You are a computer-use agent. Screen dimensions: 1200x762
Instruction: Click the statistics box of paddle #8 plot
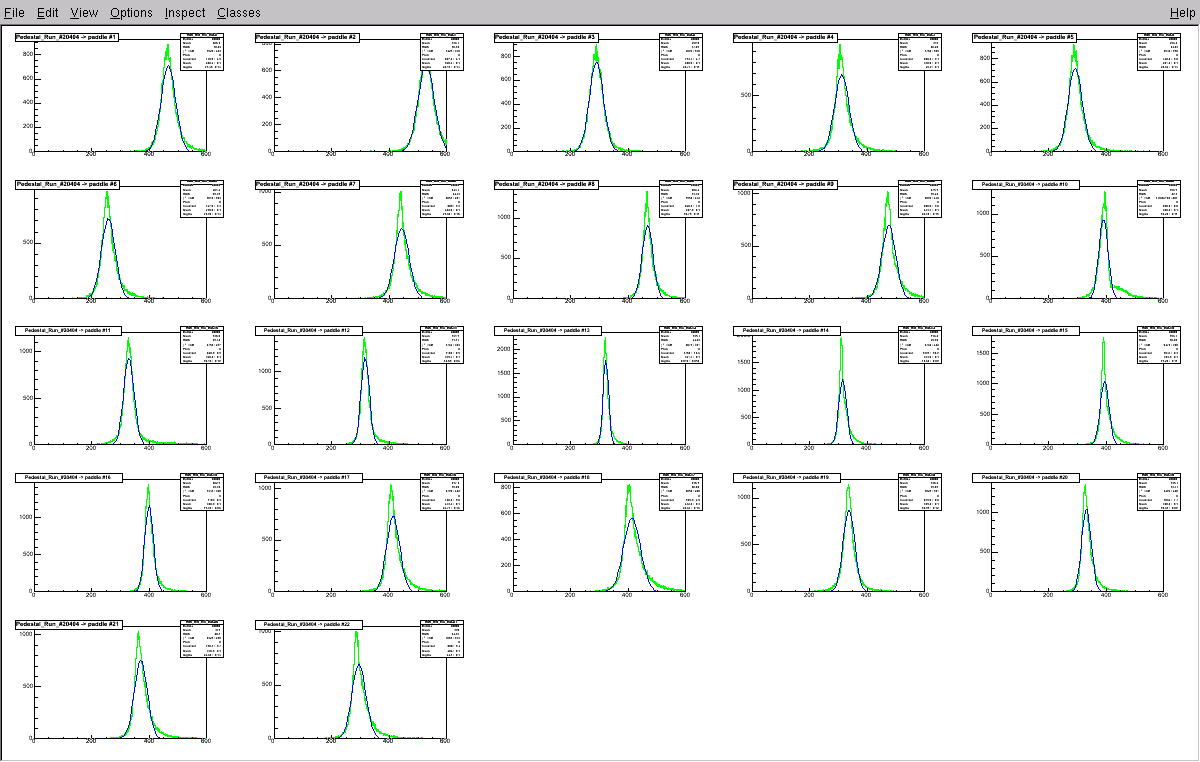pyautogui.click(x=681, y=199)
